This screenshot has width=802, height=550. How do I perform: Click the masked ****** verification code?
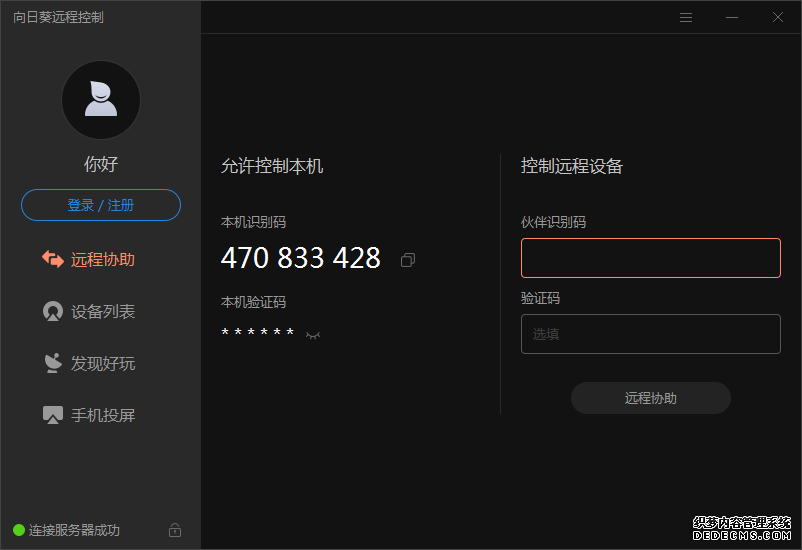click(258, 333)
